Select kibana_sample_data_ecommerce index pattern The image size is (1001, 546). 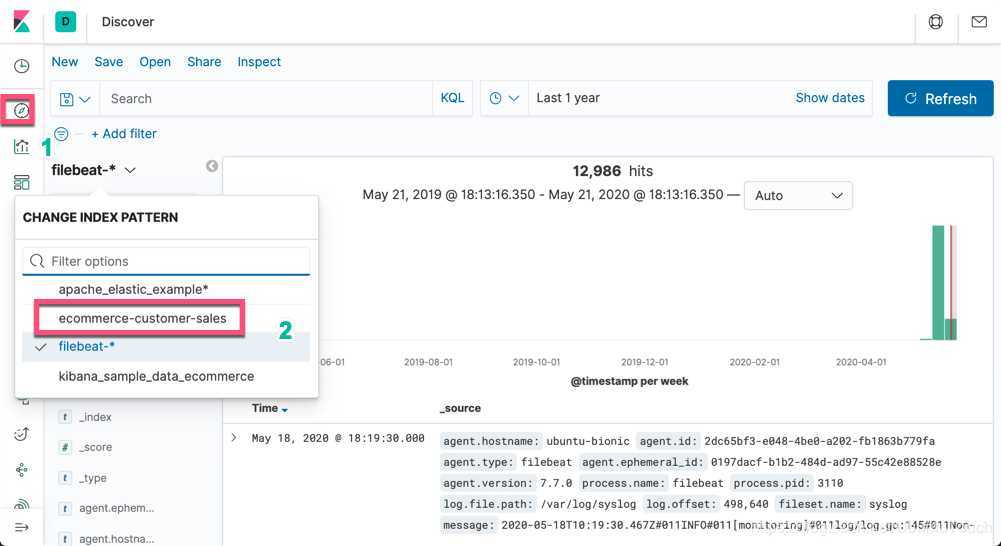[166, 376]
